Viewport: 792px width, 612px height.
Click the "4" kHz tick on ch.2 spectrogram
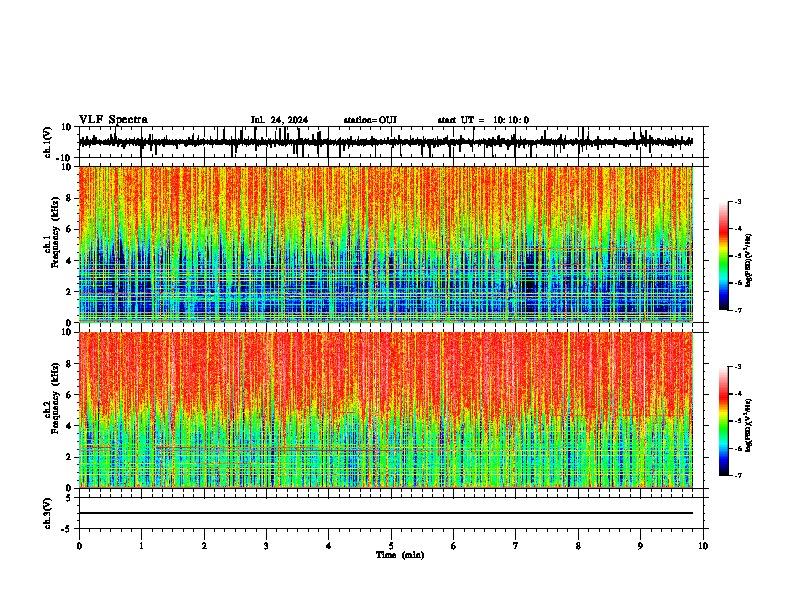tap(70, 426)
